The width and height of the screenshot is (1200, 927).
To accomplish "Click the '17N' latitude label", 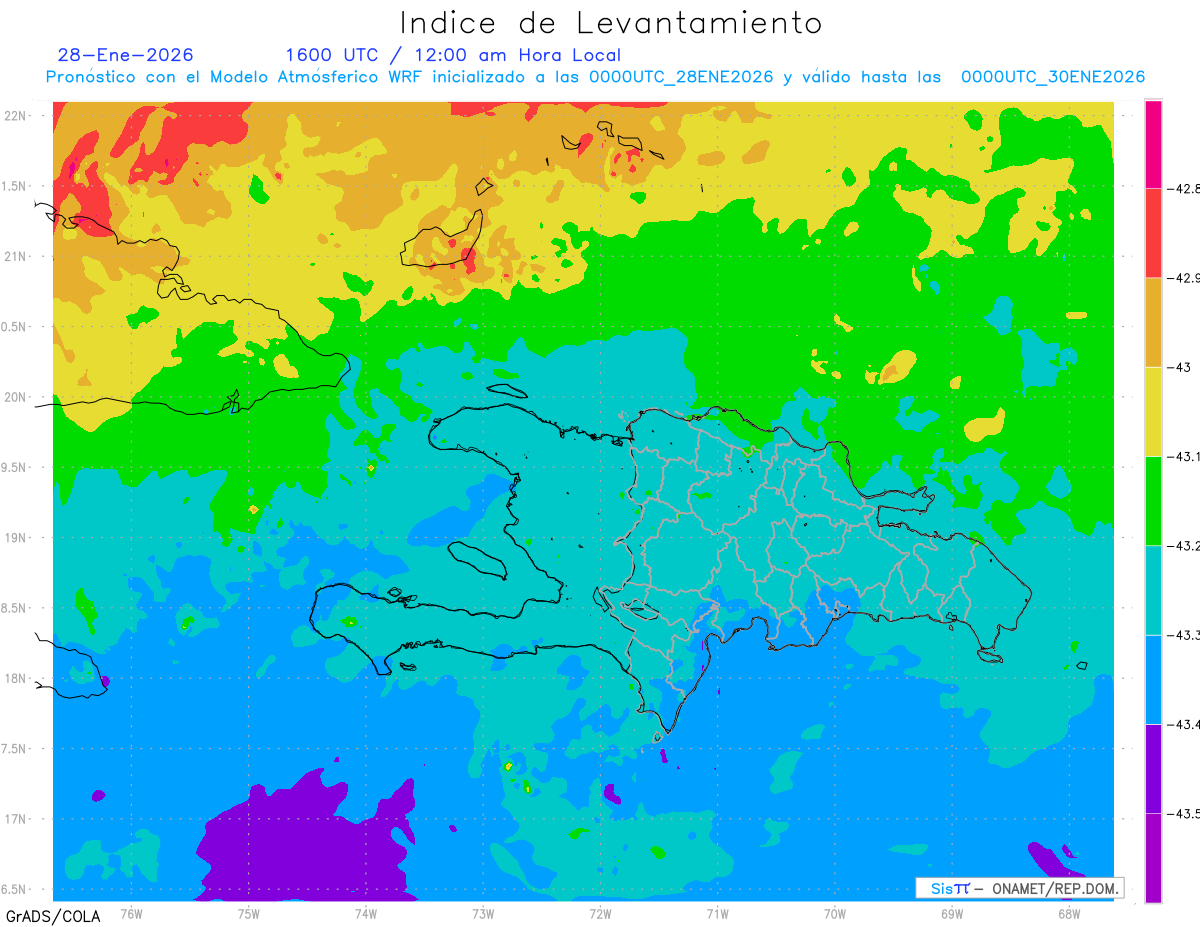I will (x=16, y=819).
